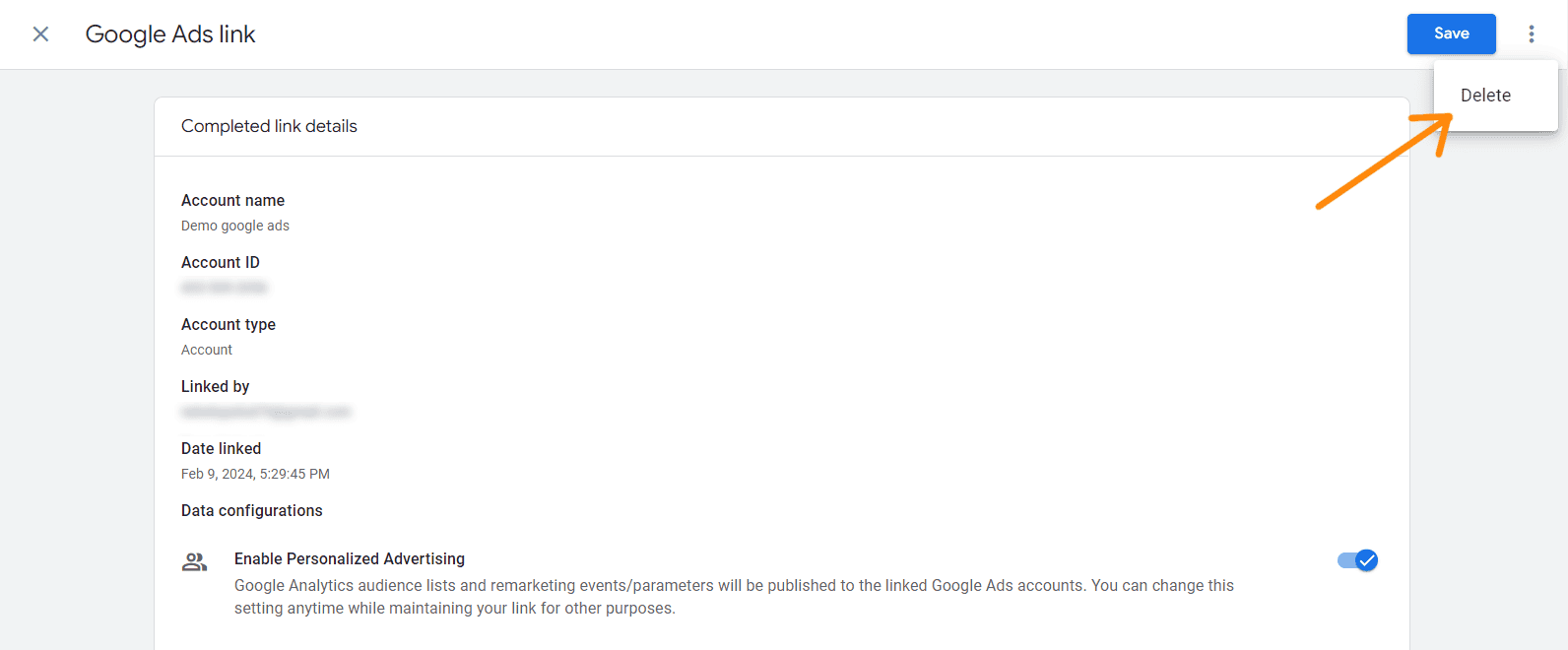Click the Account ID field label
This screenshot has width=1568, height=650.
(221, 262)
